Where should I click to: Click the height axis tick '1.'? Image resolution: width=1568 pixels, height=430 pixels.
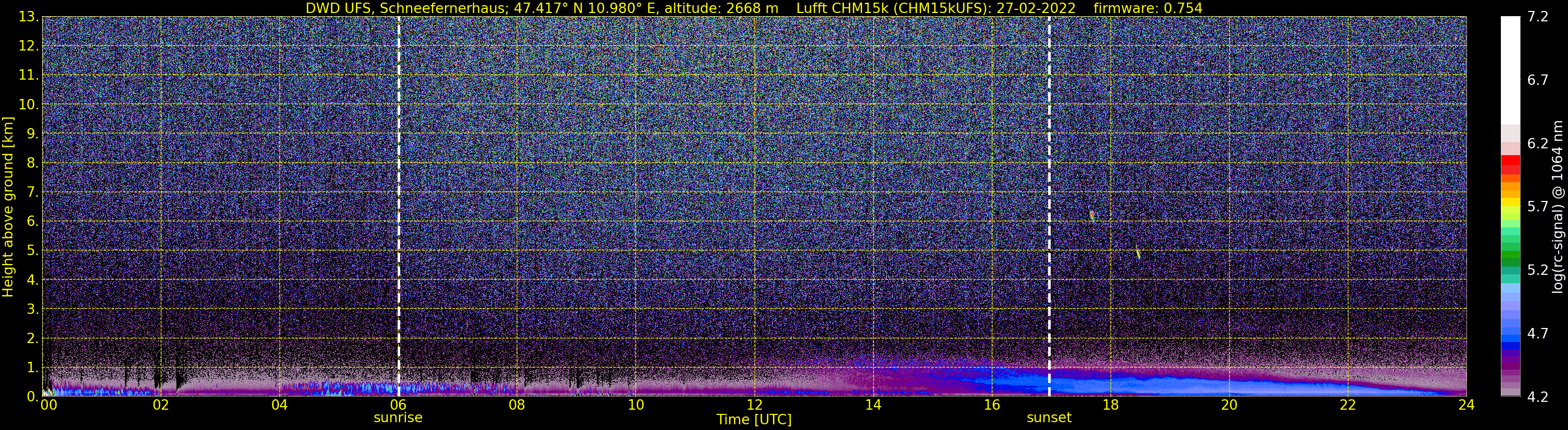[33, 368]
